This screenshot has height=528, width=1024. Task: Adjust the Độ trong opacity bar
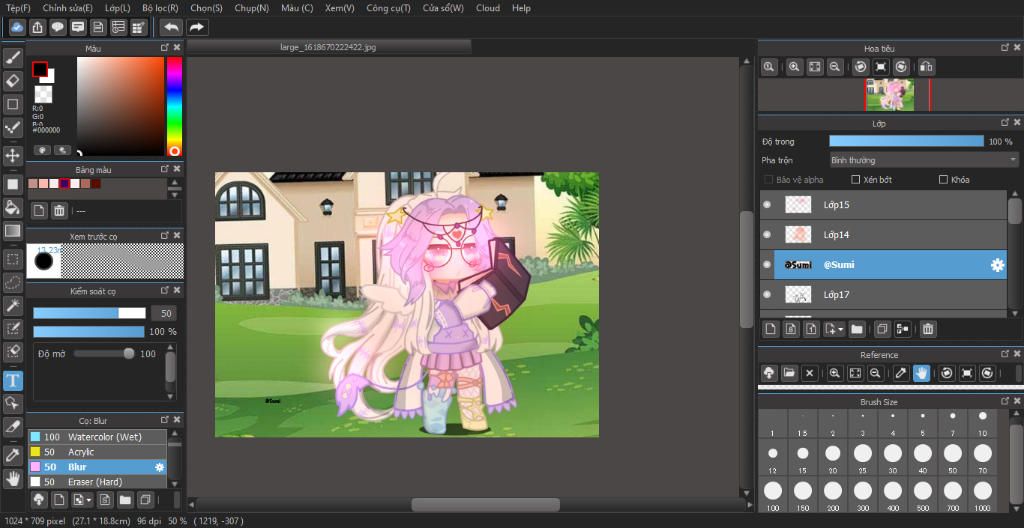tap(906, 141)
